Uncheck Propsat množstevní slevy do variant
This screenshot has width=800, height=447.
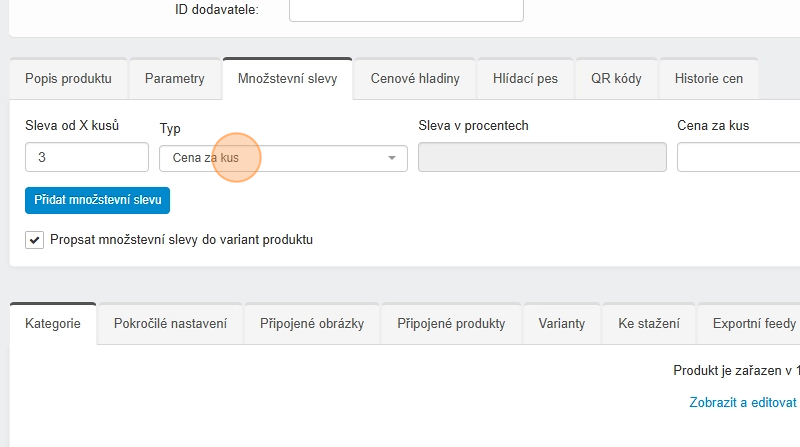(x=35, y=240)
